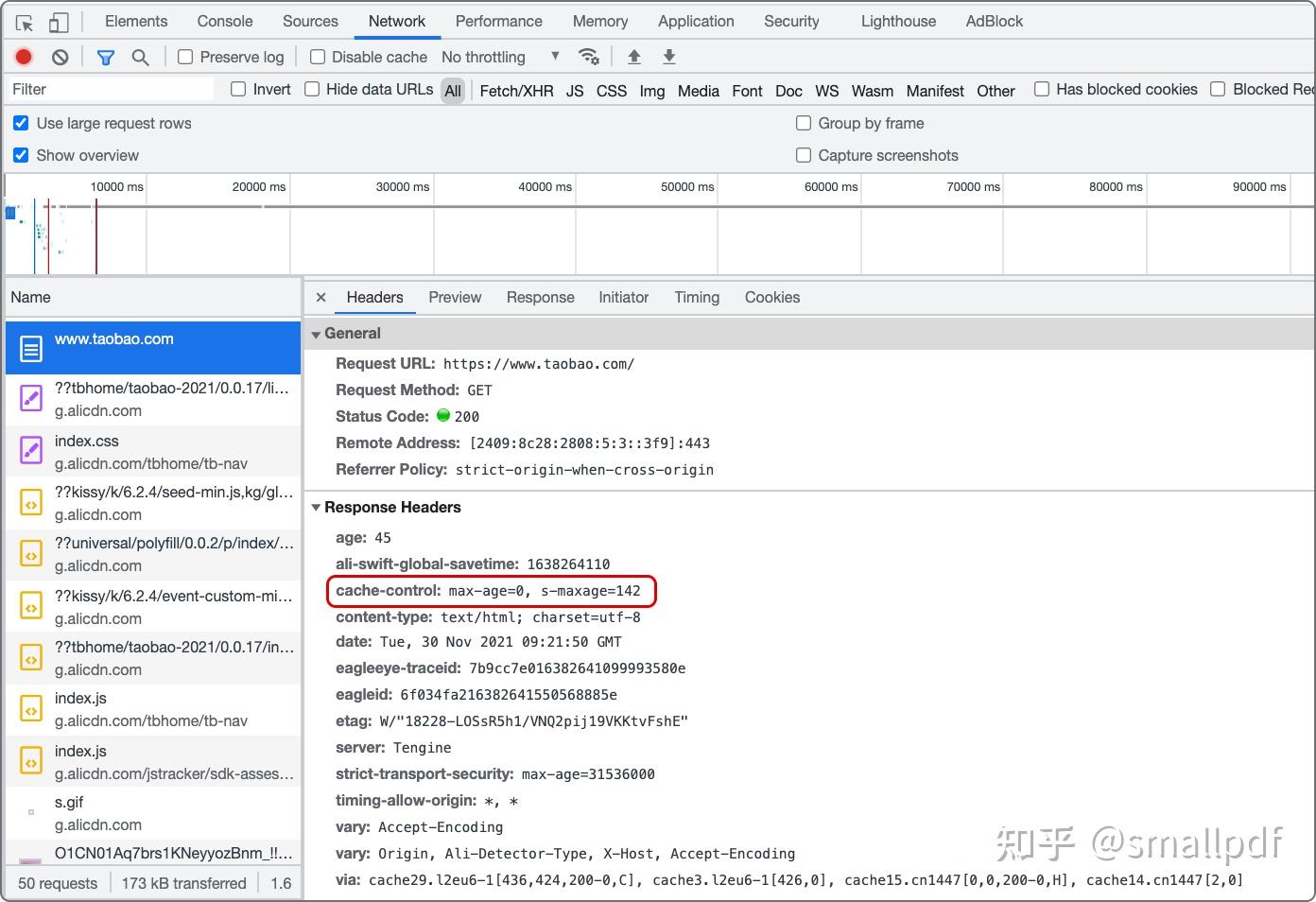Open the Timing tab for this request
Viewport: 1316px width, 902px height.
click(x=696, y=297)
